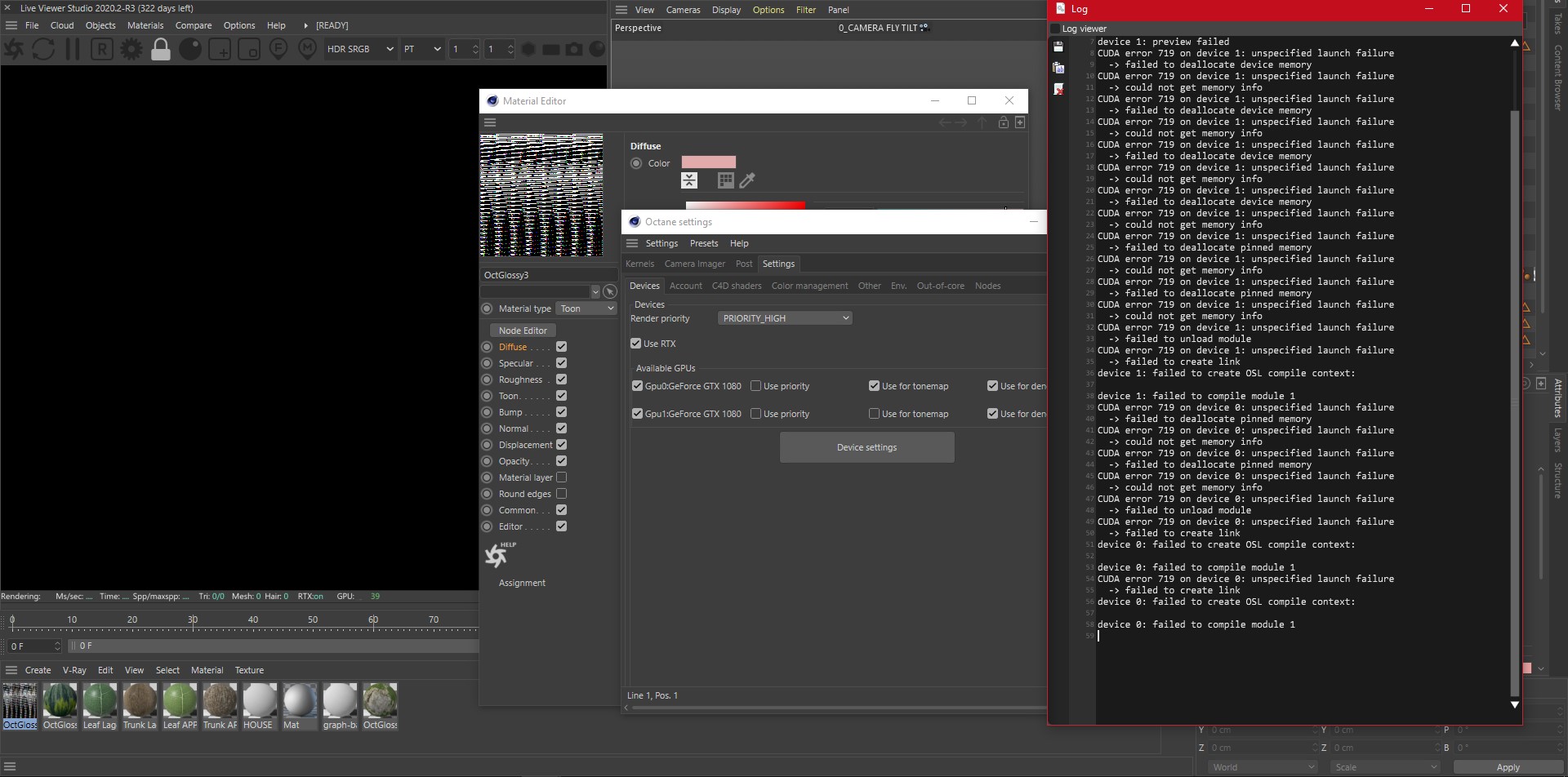The height and width of the screenshot is (777, 1568).
Task: Click the Apply button
Action: [x=1508, y=767]
